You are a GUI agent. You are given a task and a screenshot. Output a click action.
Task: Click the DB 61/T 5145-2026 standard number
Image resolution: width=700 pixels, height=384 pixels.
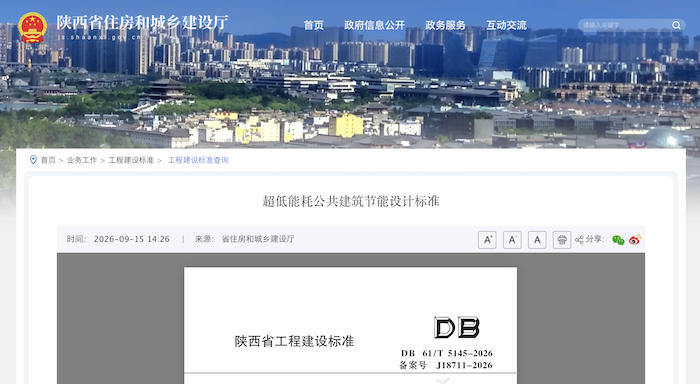click(x=446, y=353)
